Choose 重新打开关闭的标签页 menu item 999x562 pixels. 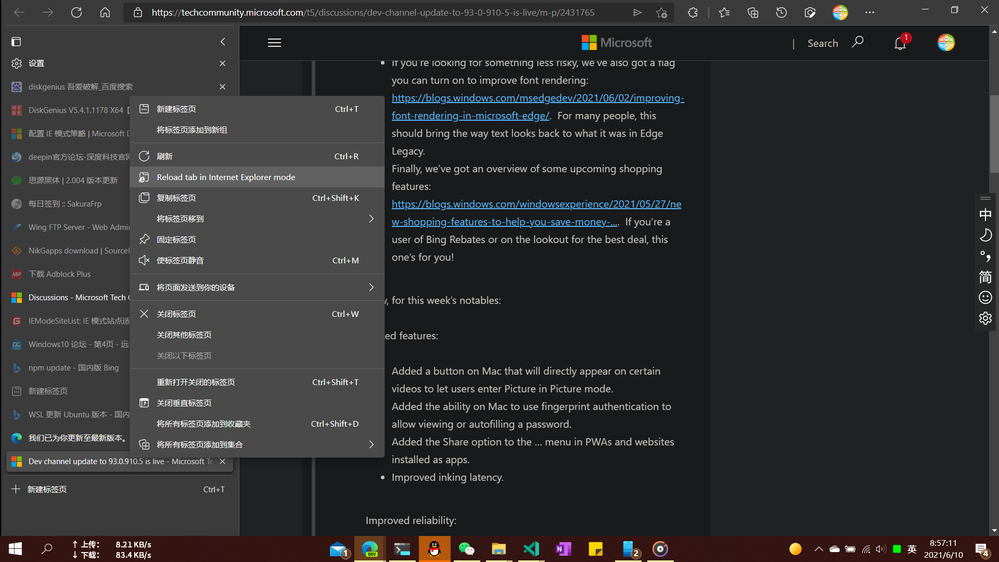point(257,382)
